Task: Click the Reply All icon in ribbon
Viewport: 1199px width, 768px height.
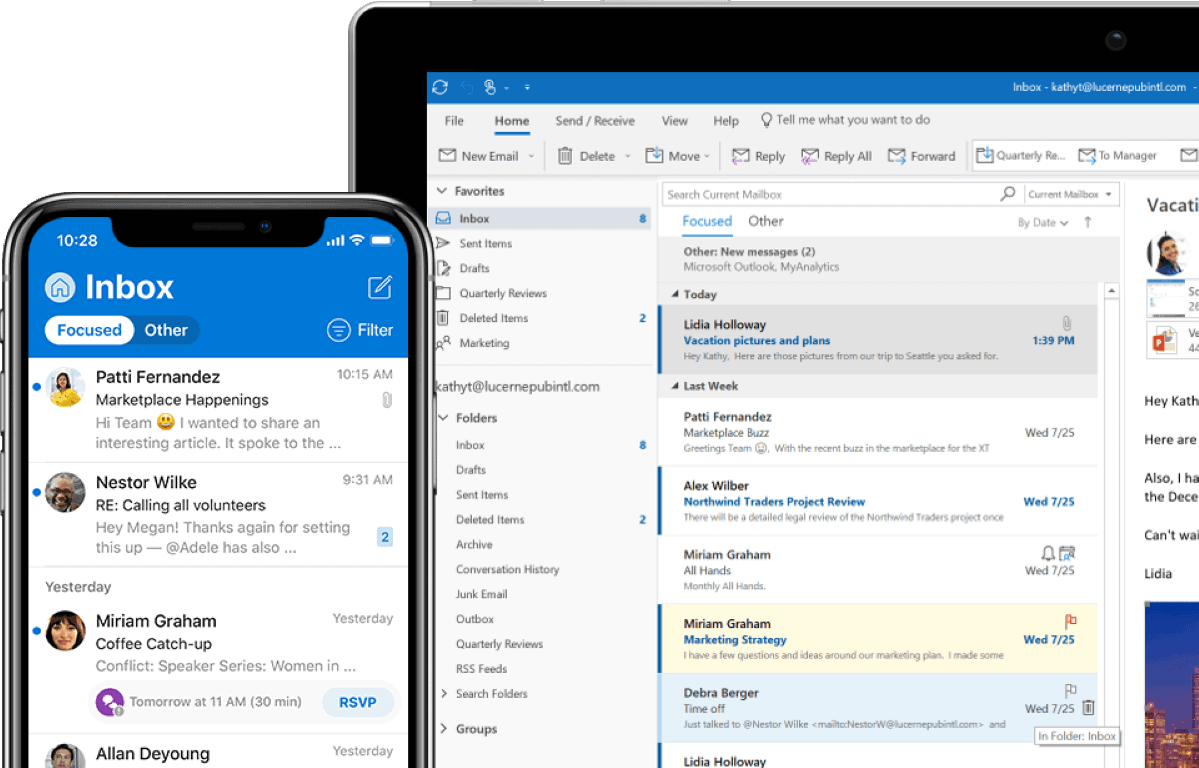Action: tap(810, 156)
